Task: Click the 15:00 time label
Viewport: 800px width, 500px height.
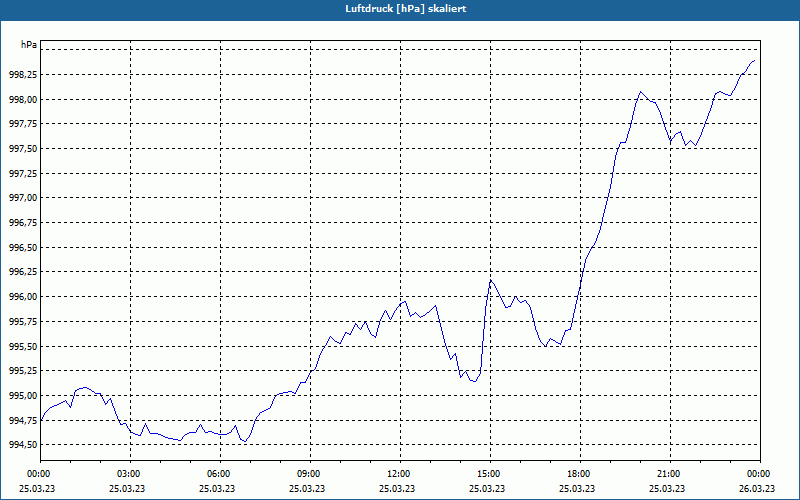Action: [x=490, y=474]
